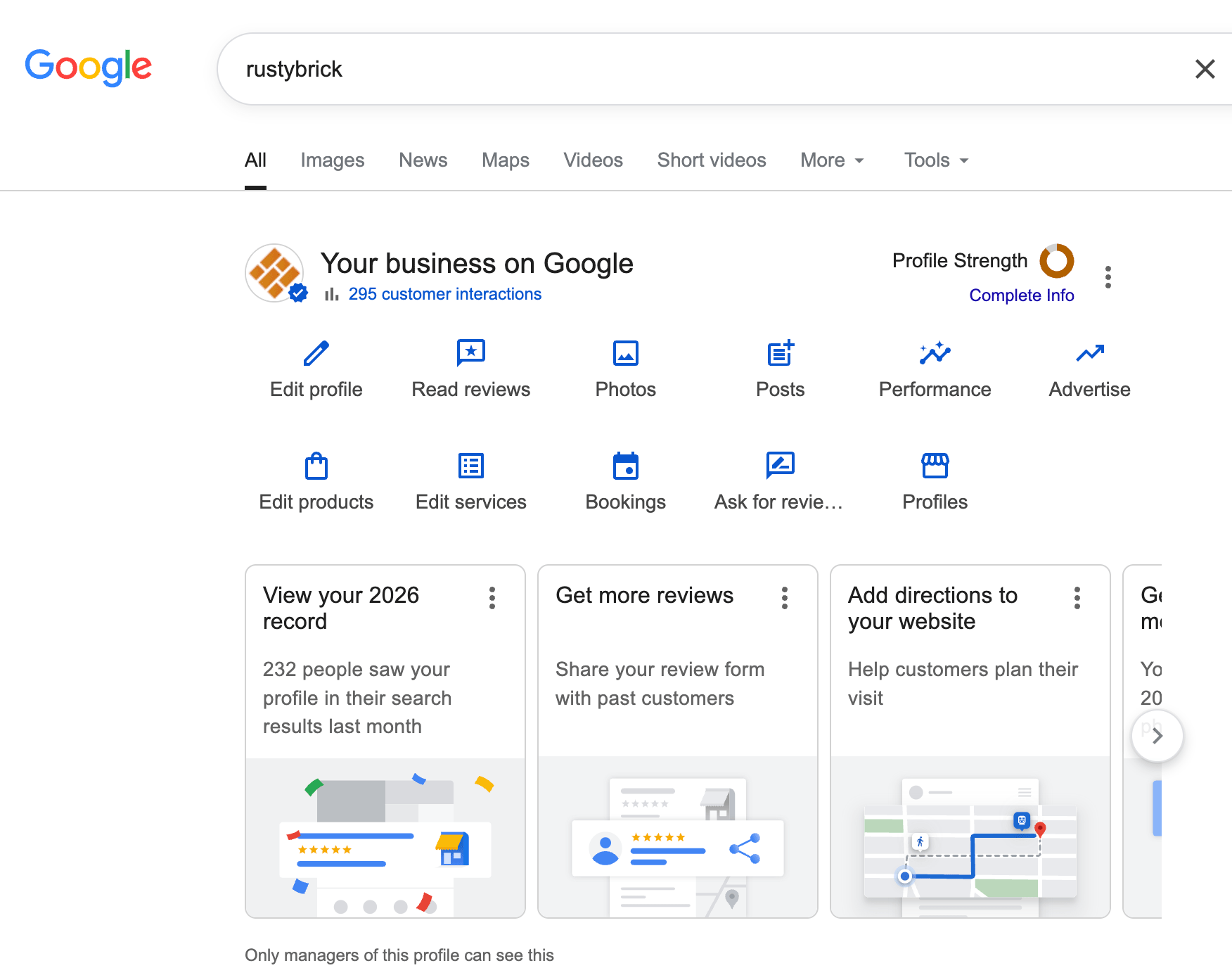
Task: Click the Profile Strength label
Action: pos(960,261)
